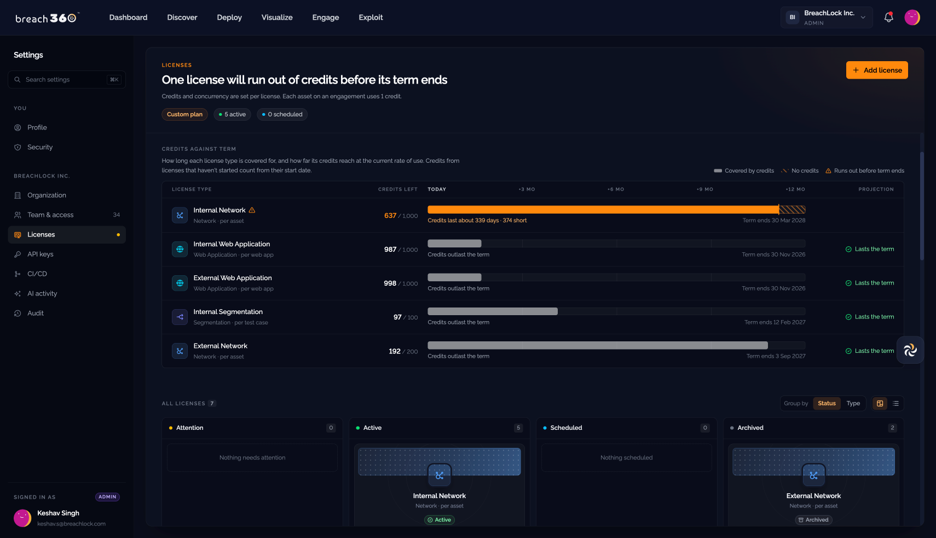Screen dimensions: 936x538
Task: Switch to the card grid view
Action: coord(879,404)
